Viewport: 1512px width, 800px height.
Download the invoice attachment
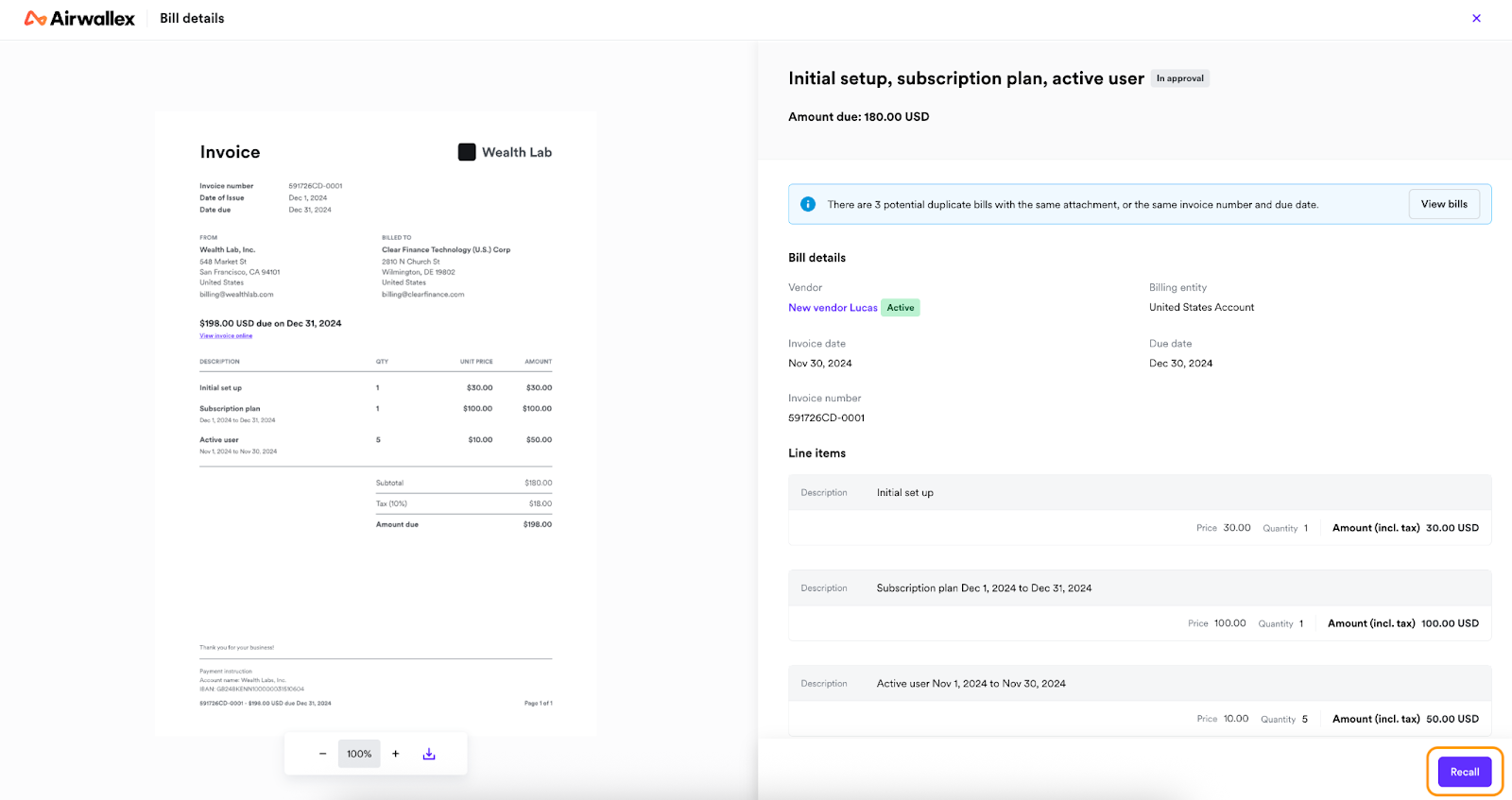(x=429, y=754)
